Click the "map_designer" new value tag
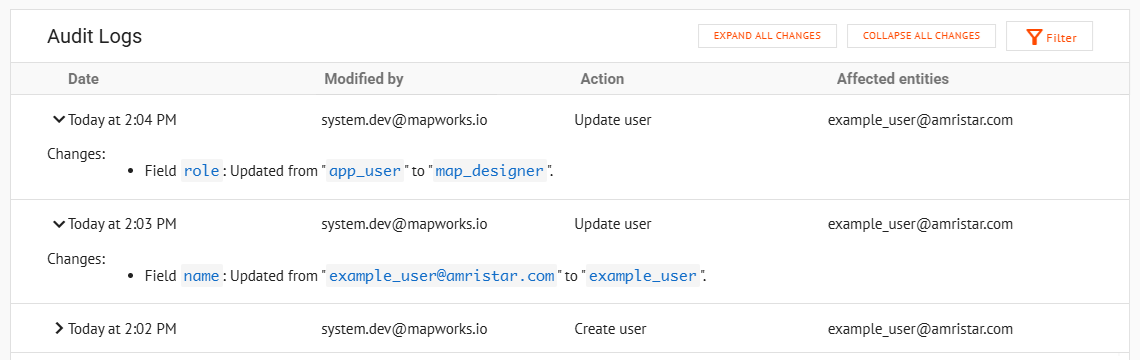Image resolution: width=1140 pixels, height=360 pixels. click(489, 172)
